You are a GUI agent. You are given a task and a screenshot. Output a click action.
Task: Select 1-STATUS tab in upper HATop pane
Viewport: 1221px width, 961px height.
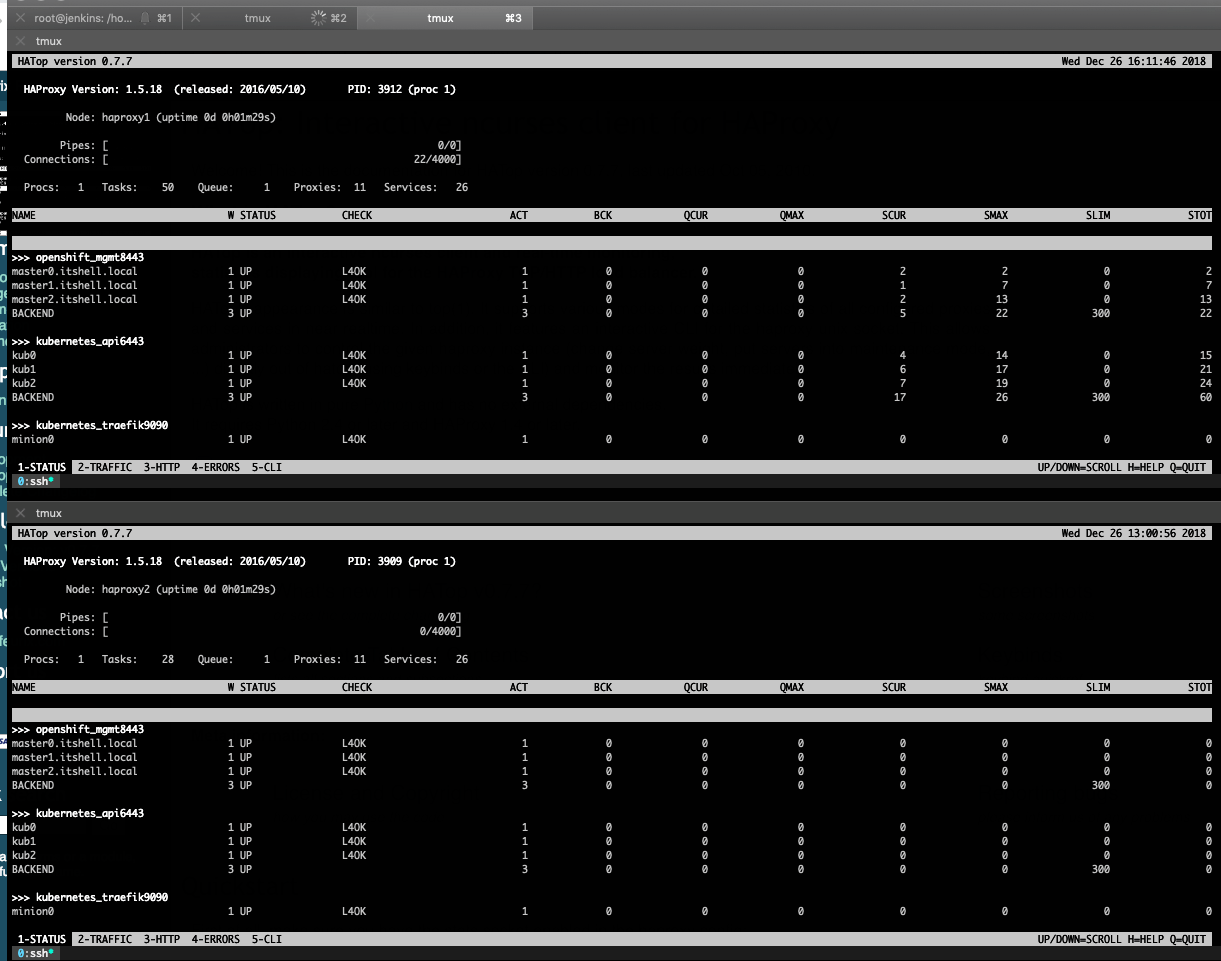click(x=42, y=467)
